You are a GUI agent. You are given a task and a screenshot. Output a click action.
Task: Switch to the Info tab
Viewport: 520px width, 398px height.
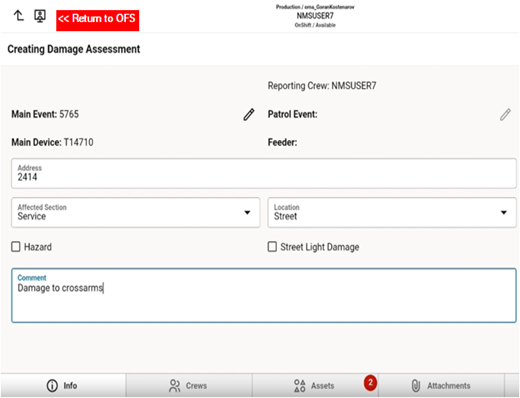coord(63,386)
